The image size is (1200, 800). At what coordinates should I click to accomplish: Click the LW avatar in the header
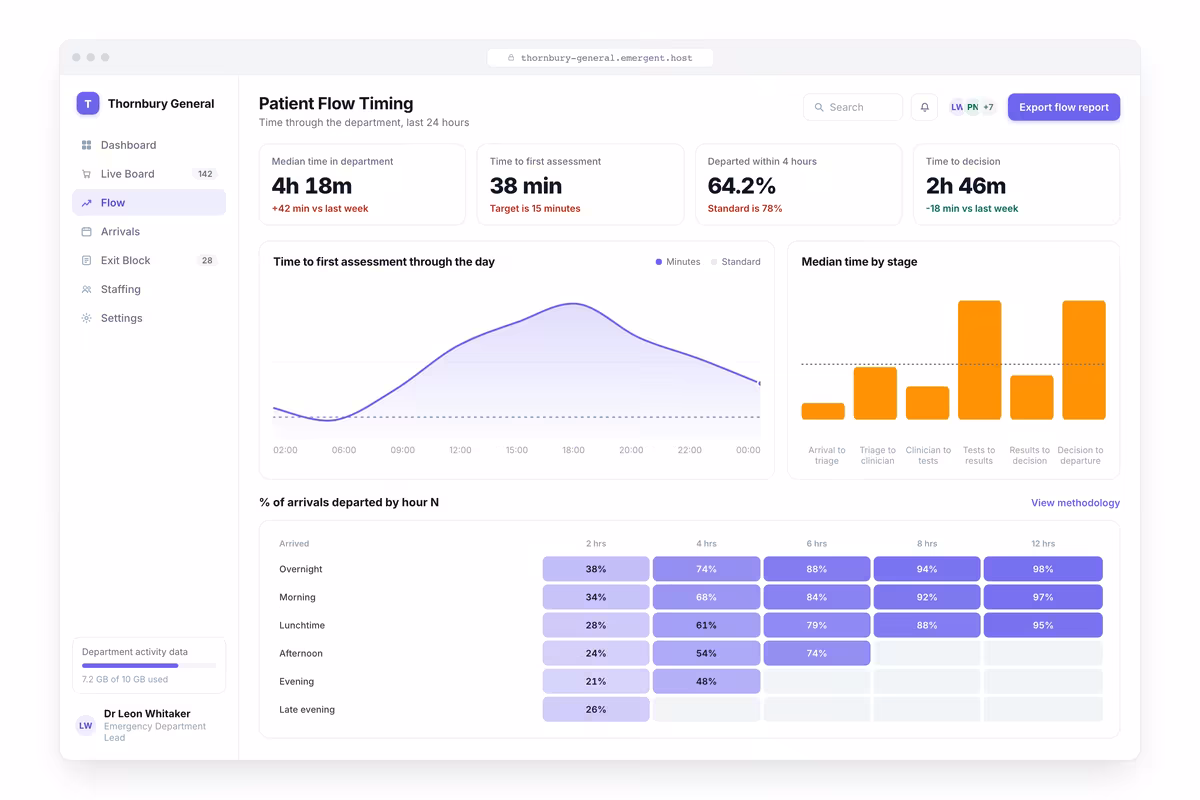point(957,107)
